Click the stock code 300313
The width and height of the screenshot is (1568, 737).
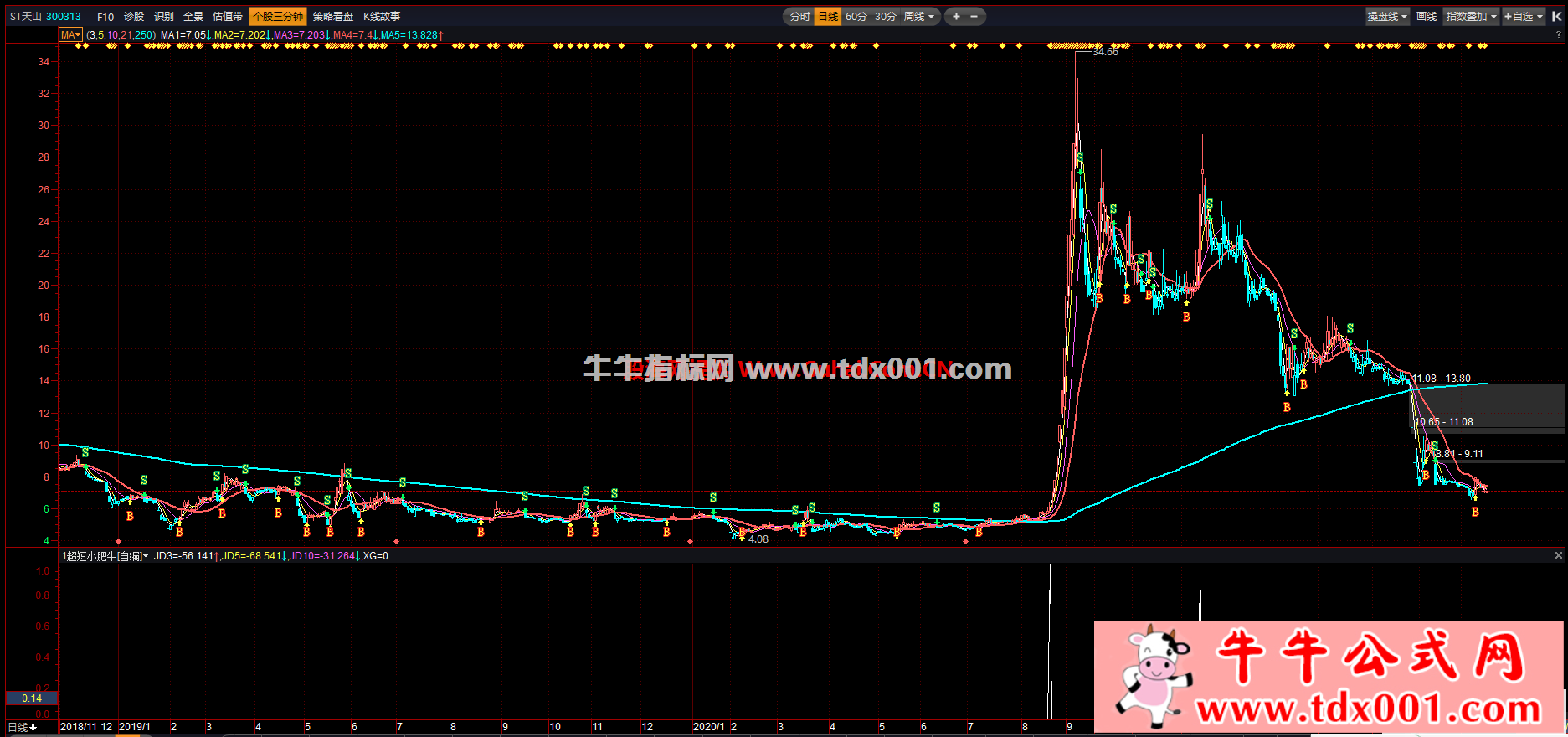coord(64,17)
